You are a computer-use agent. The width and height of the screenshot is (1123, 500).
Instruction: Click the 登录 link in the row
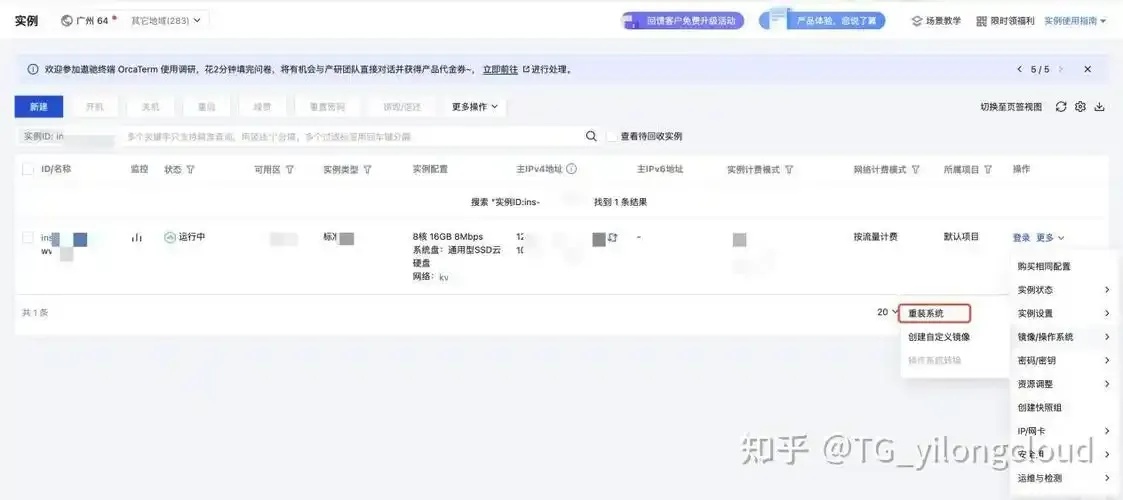click(1021, 237)
